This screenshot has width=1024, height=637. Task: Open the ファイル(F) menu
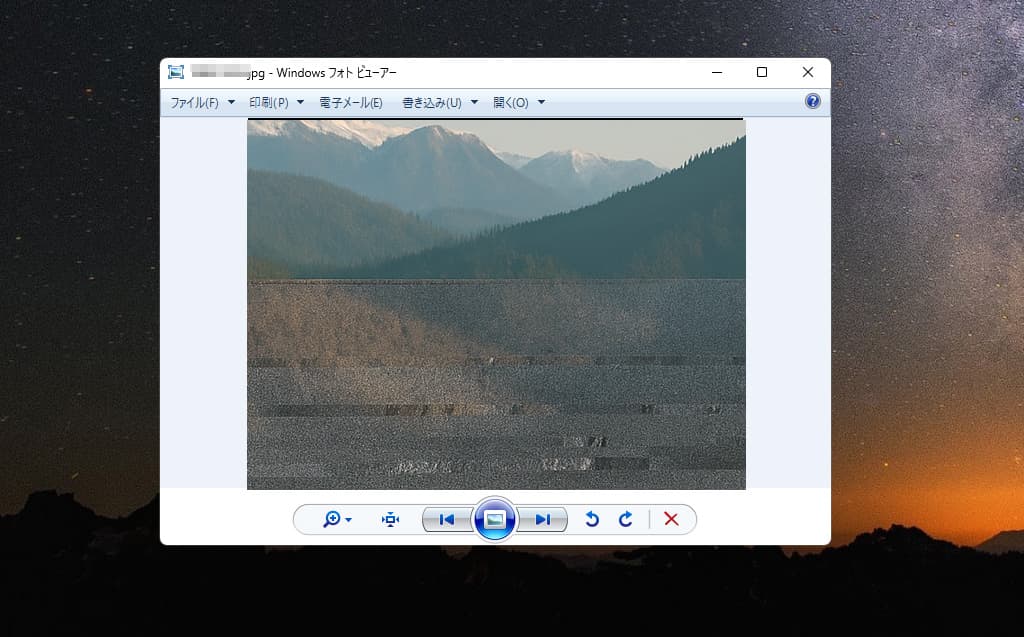click(x=202, y=103)
